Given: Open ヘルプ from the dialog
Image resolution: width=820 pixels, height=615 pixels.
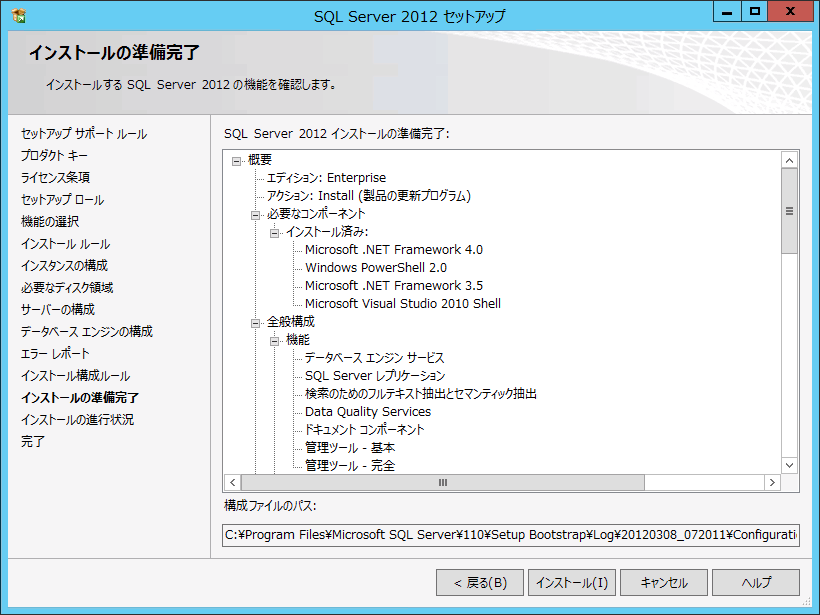Looking at the screenshot, I should coord(756,582).
